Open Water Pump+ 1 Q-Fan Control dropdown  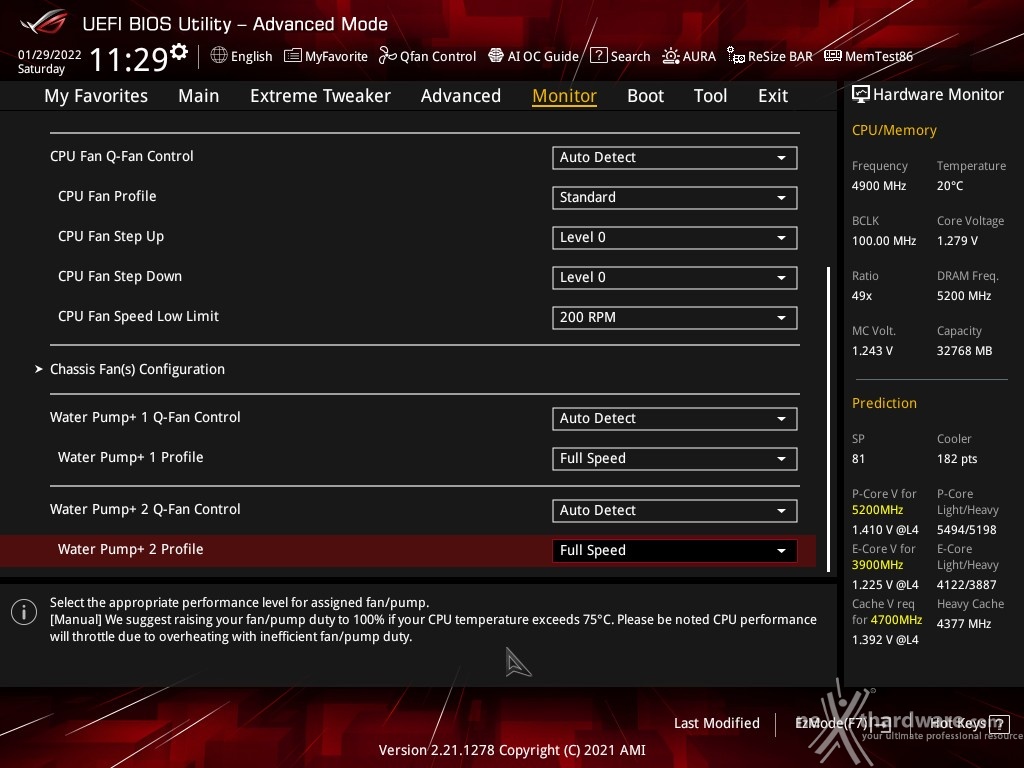[x=675, y=419]
